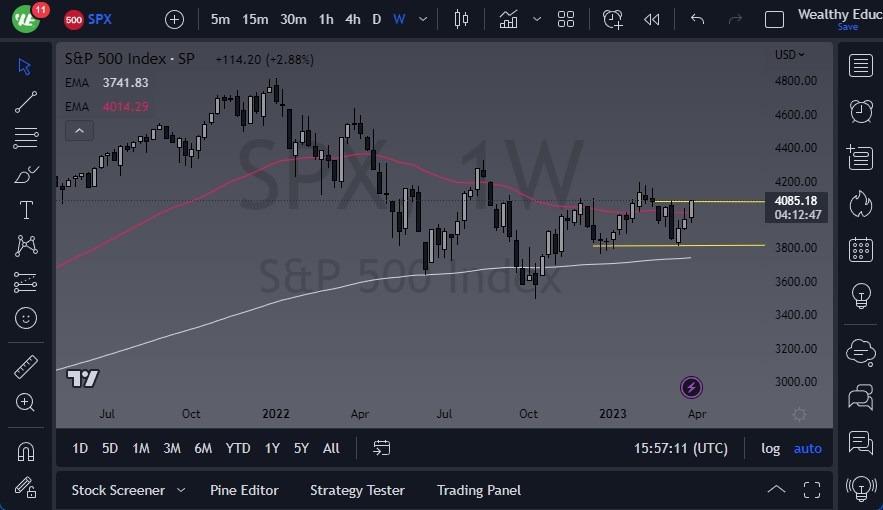Viewport: 883px width, 510px height.
Task: Click the replay rewind icon
Action: pyautogui.click(x=652, y=19)
